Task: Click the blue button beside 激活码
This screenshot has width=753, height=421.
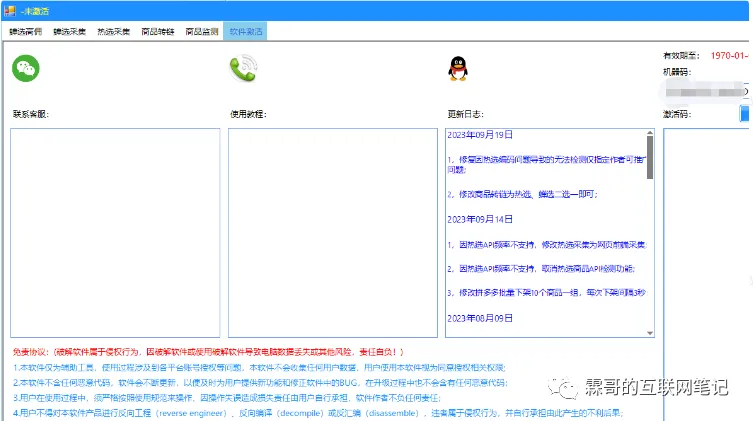Action: point(745,114)
